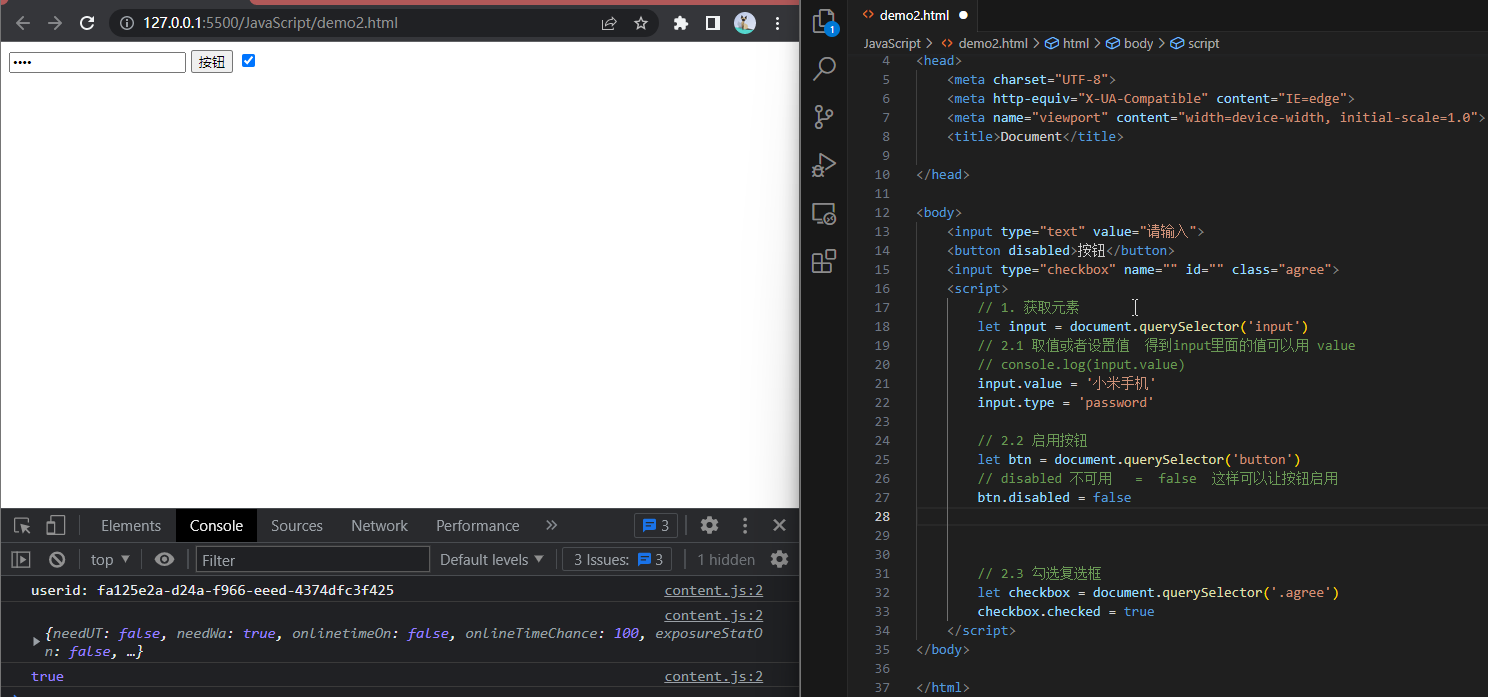The width and height of the screenshot is (1488, 697).
Task: Open Source Control view
Action: pyautogui.click(x=824, y=117)
